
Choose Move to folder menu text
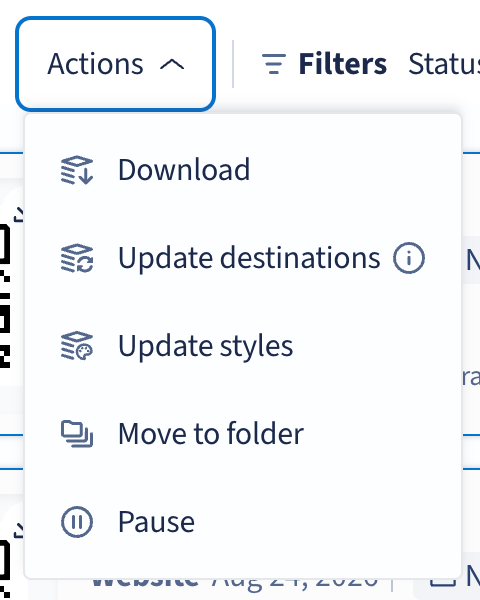click(211, 434)
